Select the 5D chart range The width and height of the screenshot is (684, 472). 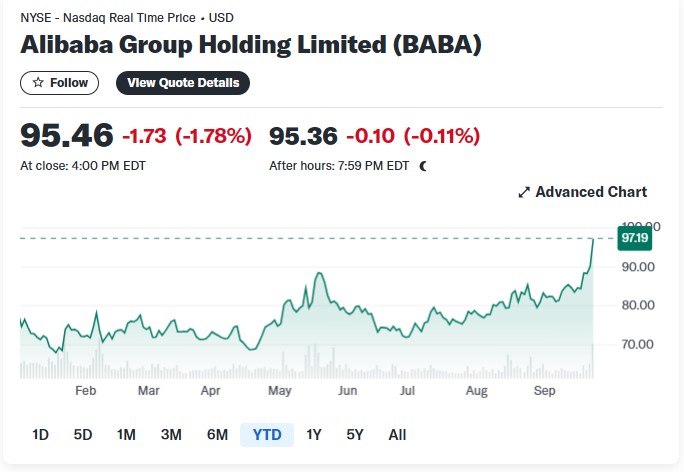pos(82,435)
